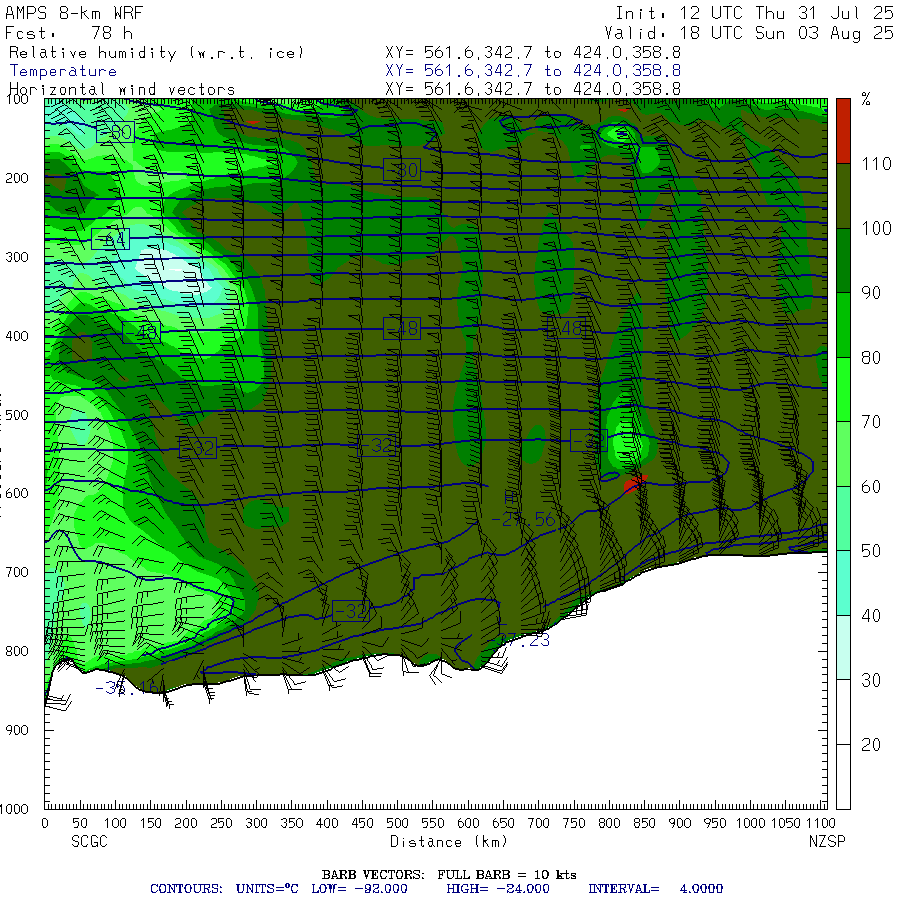This screenshot has height=900, width=900.
Task: Click the pale 30–40% color bar segment
Action: pos(843,647)
